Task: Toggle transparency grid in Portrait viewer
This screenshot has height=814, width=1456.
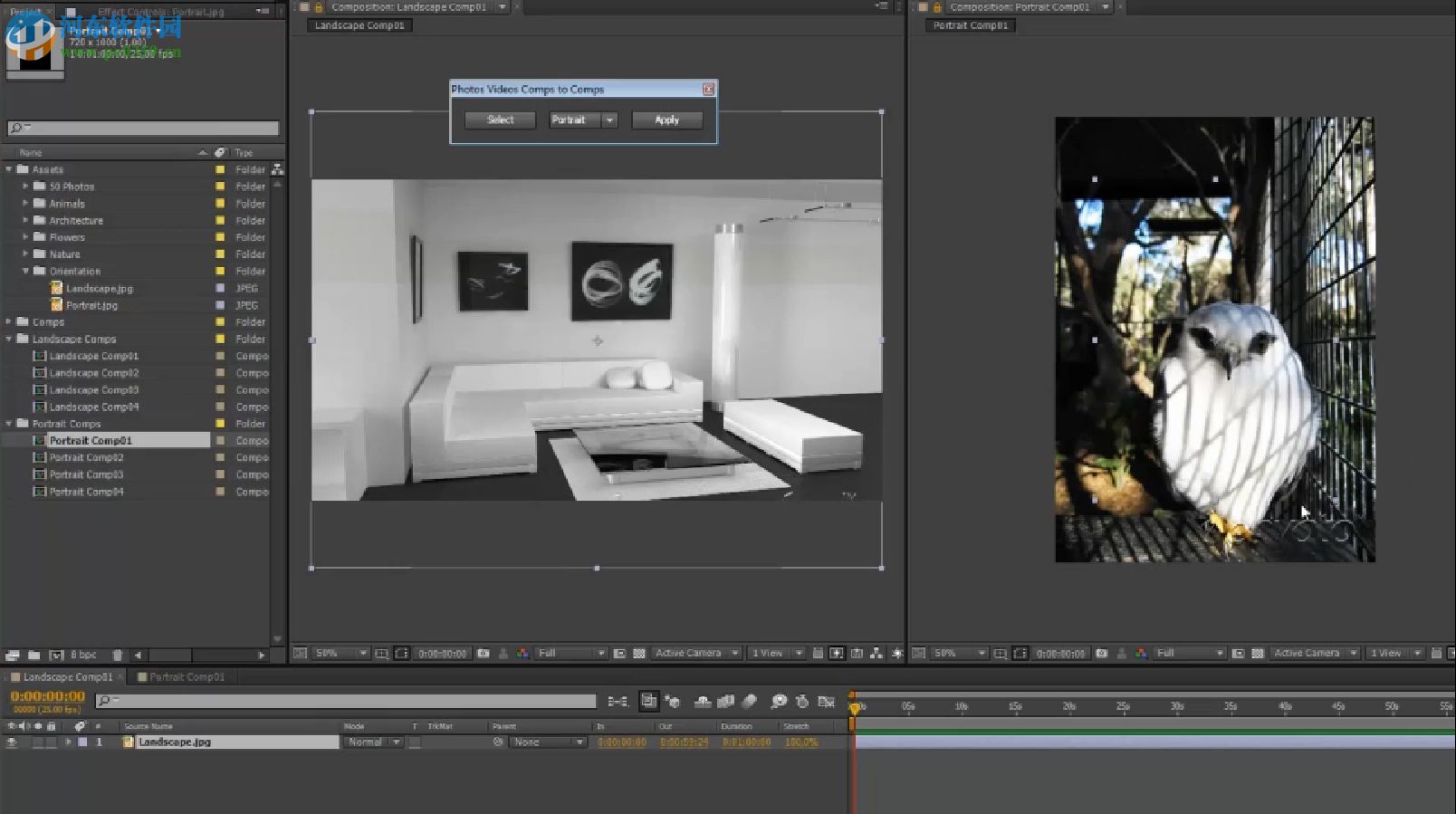Action: (x=1257, y=654)
